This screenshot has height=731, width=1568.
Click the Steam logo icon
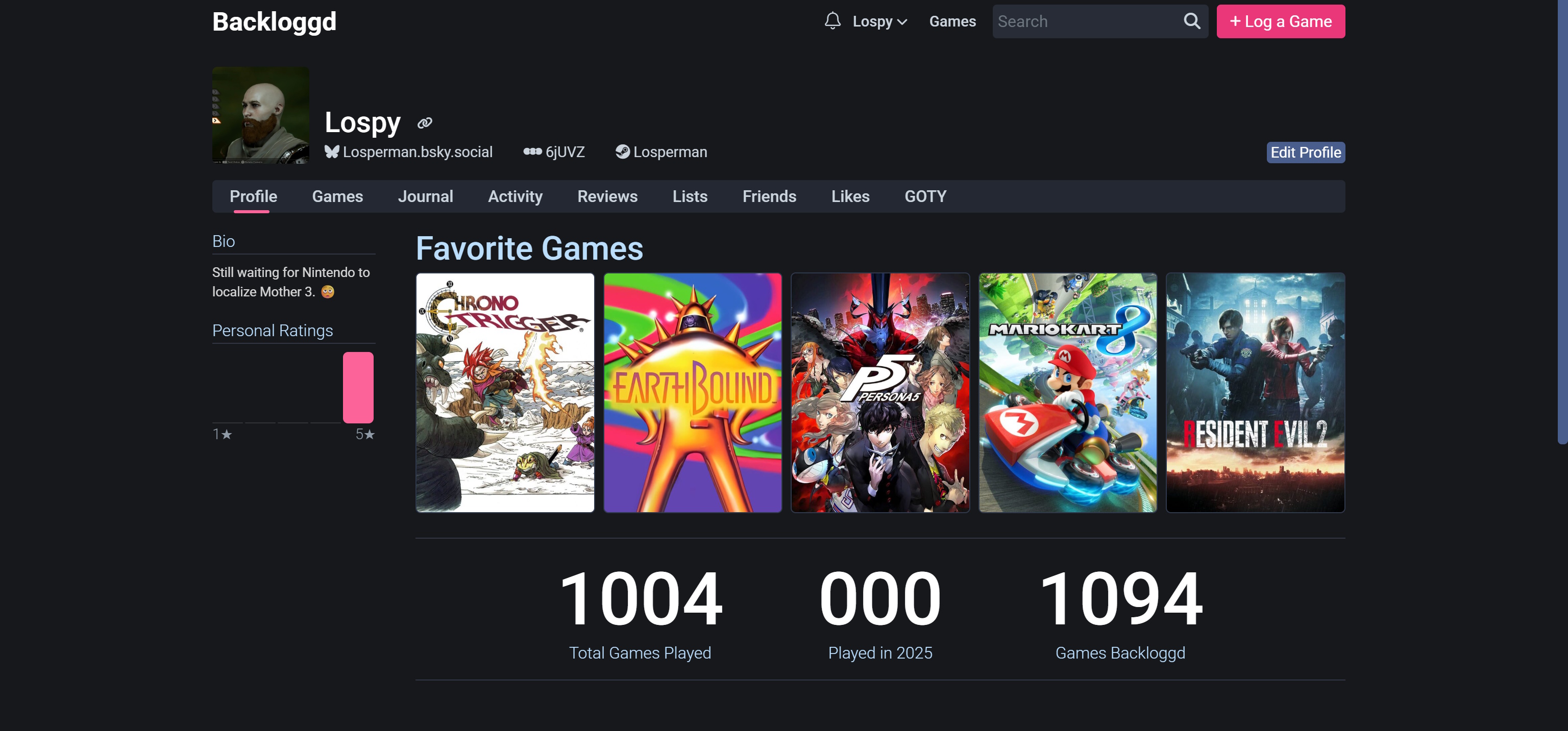[x=622, y=152]
